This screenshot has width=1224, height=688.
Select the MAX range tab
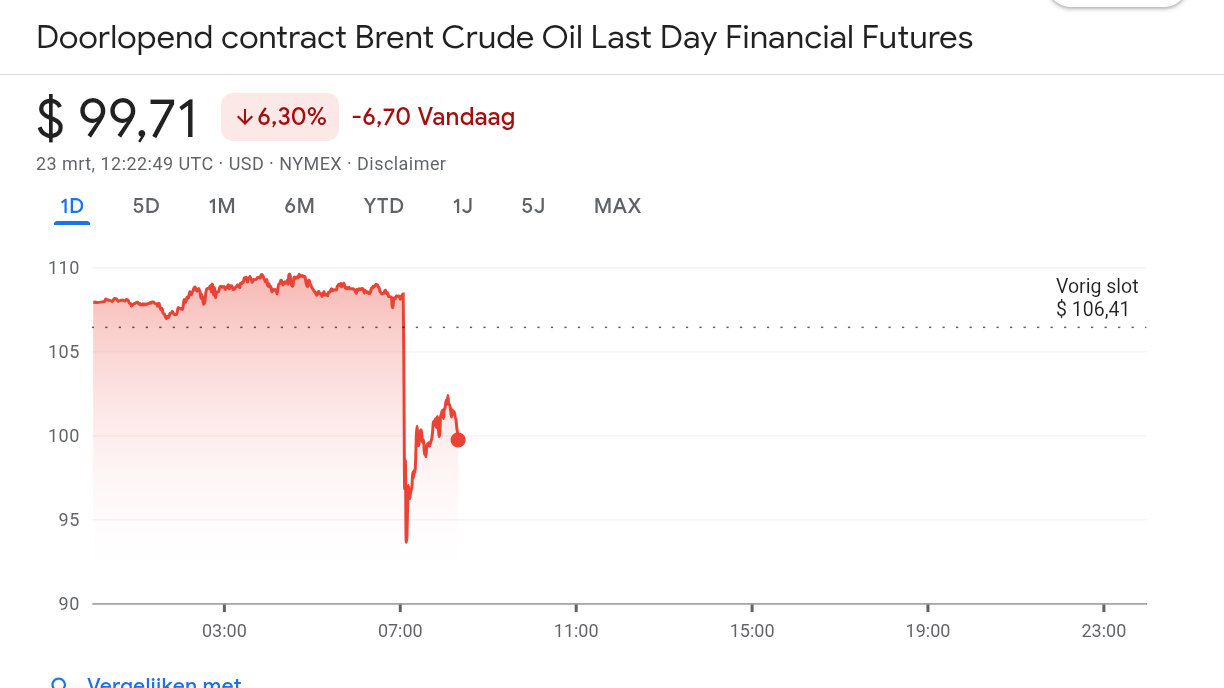[617, 206]
